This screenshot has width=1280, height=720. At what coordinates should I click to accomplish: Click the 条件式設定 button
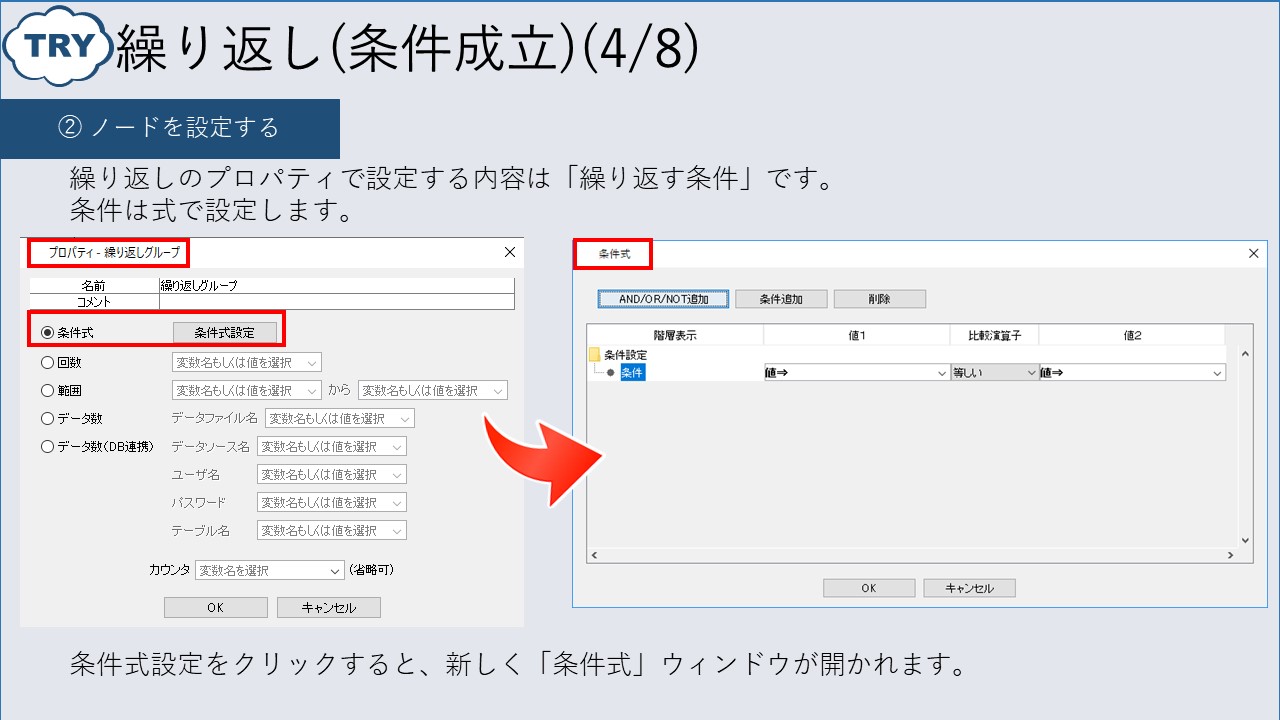coord(224,333)
